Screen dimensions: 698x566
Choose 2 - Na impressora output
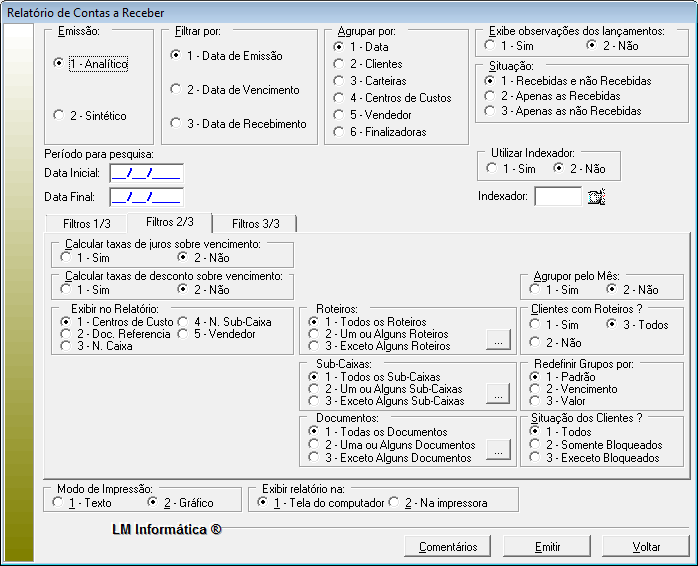click(394, 503)
